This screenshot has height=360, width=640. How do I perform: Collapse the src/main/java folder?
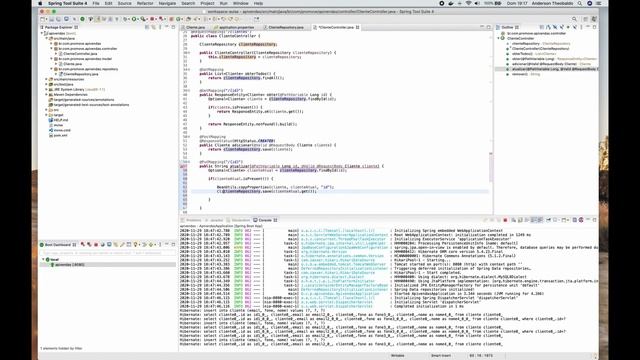[x=46, y=38]
